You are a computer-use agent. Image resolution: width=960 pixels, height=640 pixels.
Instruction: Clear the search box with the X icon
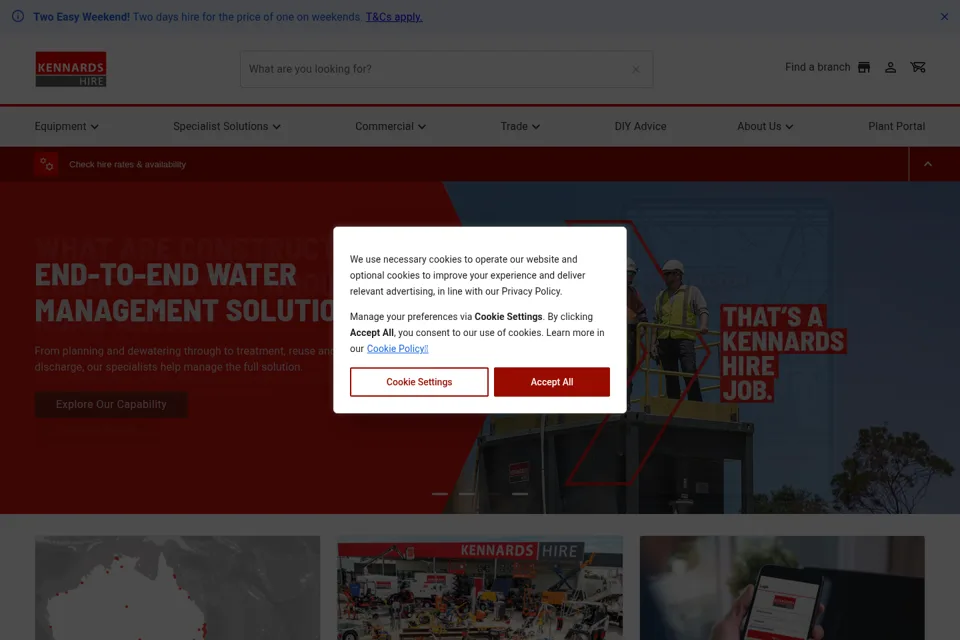636,69
